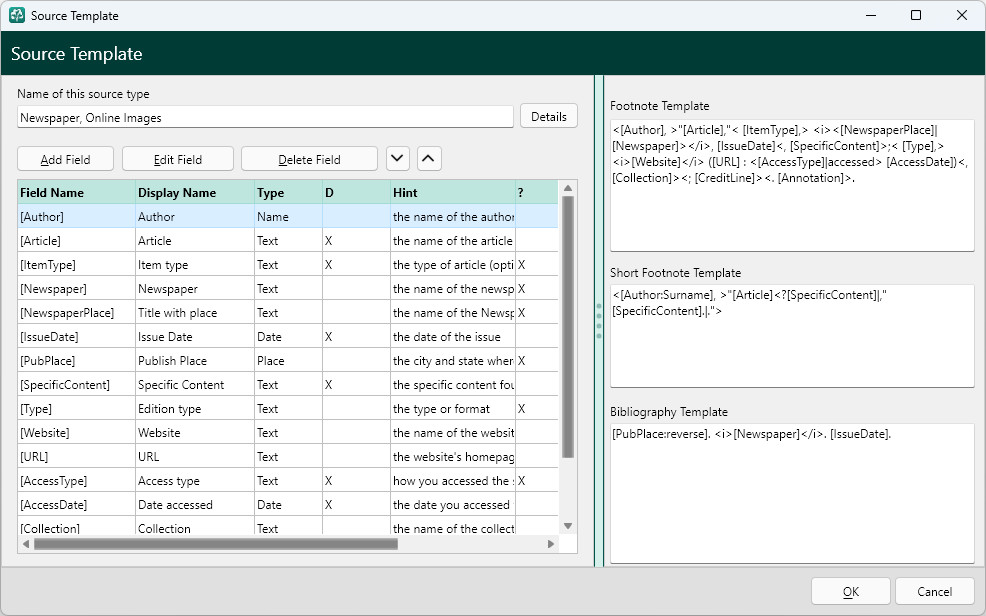Click the Edit Field button

coord(178,159)
